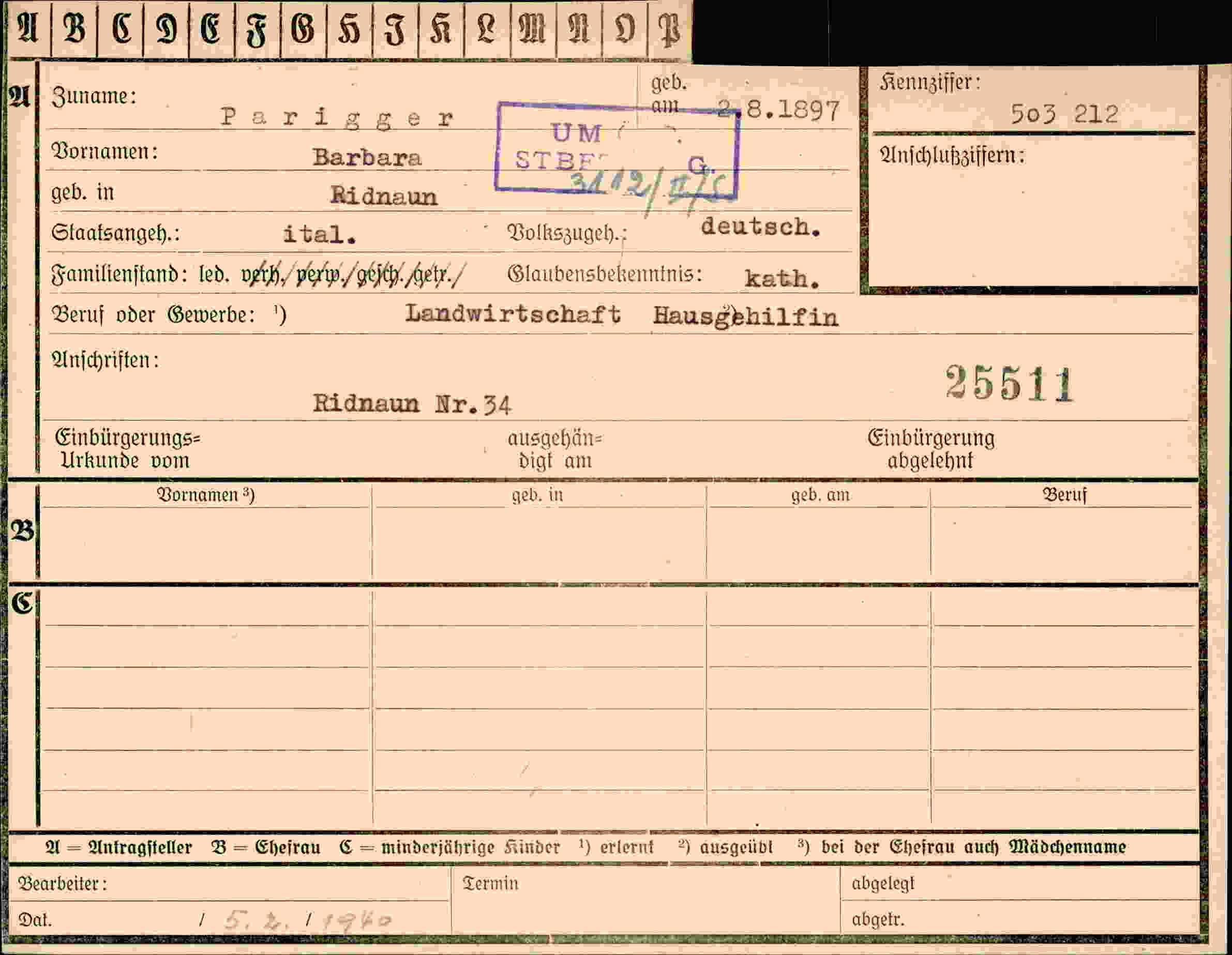Select the religion value kath.
This screenshot has width=1232, height=955.
point(782,279)
